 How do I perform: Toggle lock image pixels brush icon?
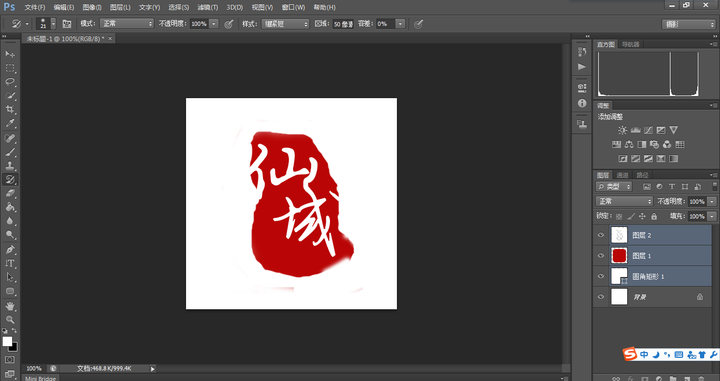point(631,216)
